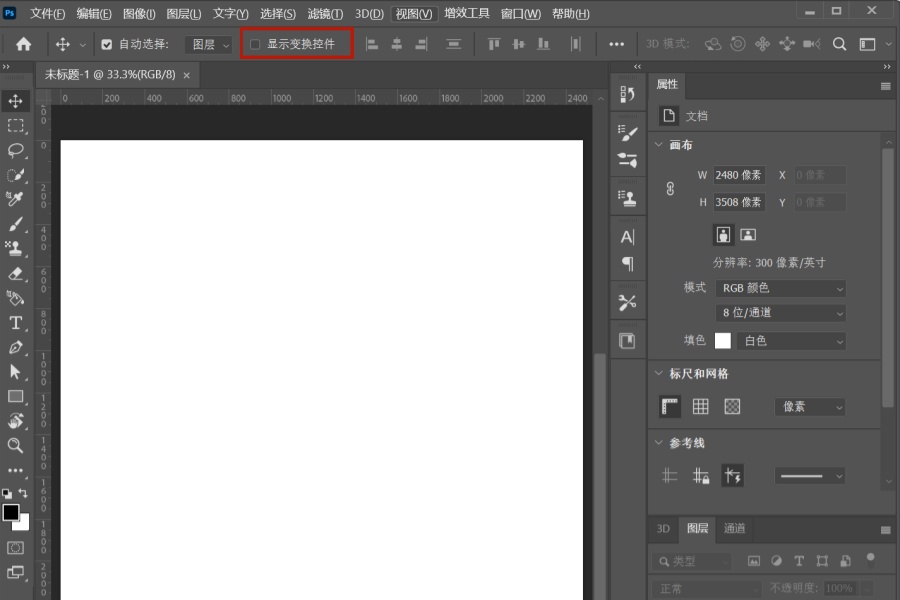The width and height of the screenshot is (900, 600).
Task: Click the fill color white swatch
Action: pos(723,341)
